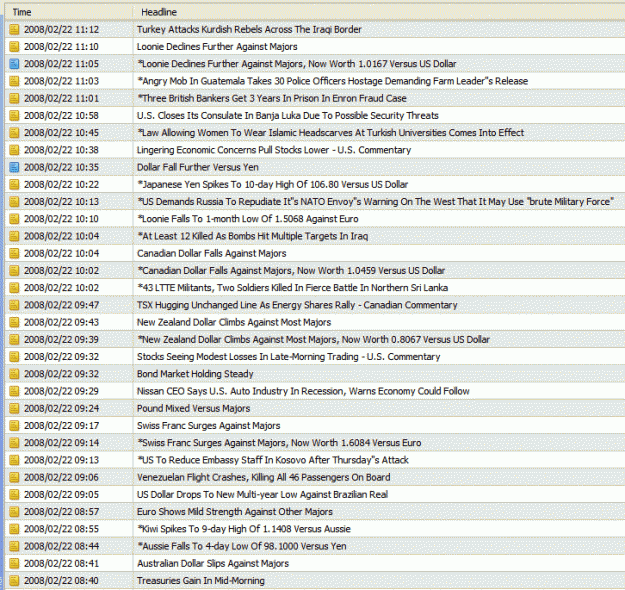
Task: Open headline Nissan CEO Says U.S. Auto Industry In Recession
Action: click(x=303, y=391)
